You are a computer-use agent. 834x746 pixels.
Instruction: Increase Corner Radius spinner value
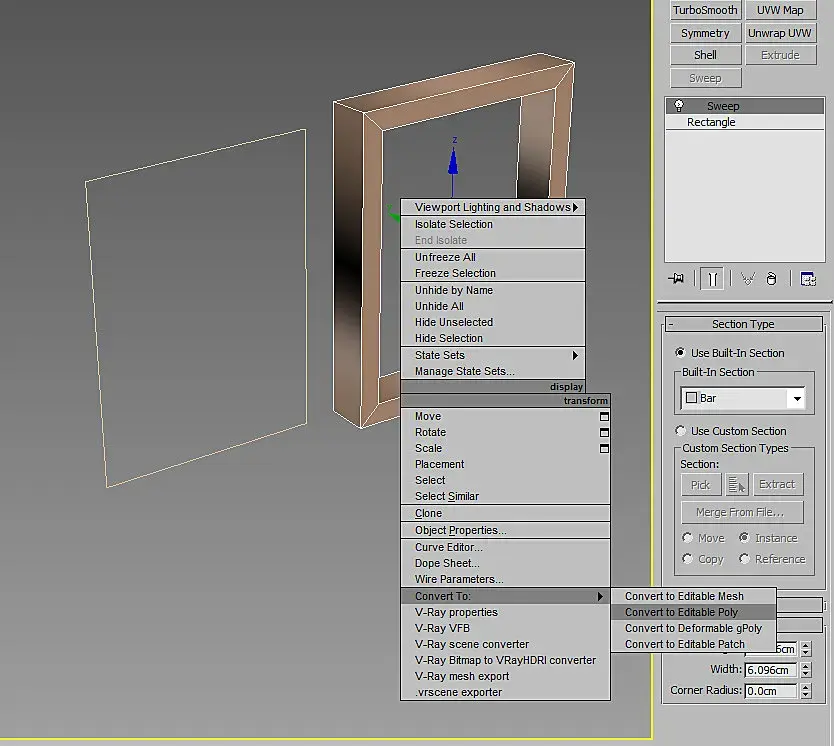(806, 687)
